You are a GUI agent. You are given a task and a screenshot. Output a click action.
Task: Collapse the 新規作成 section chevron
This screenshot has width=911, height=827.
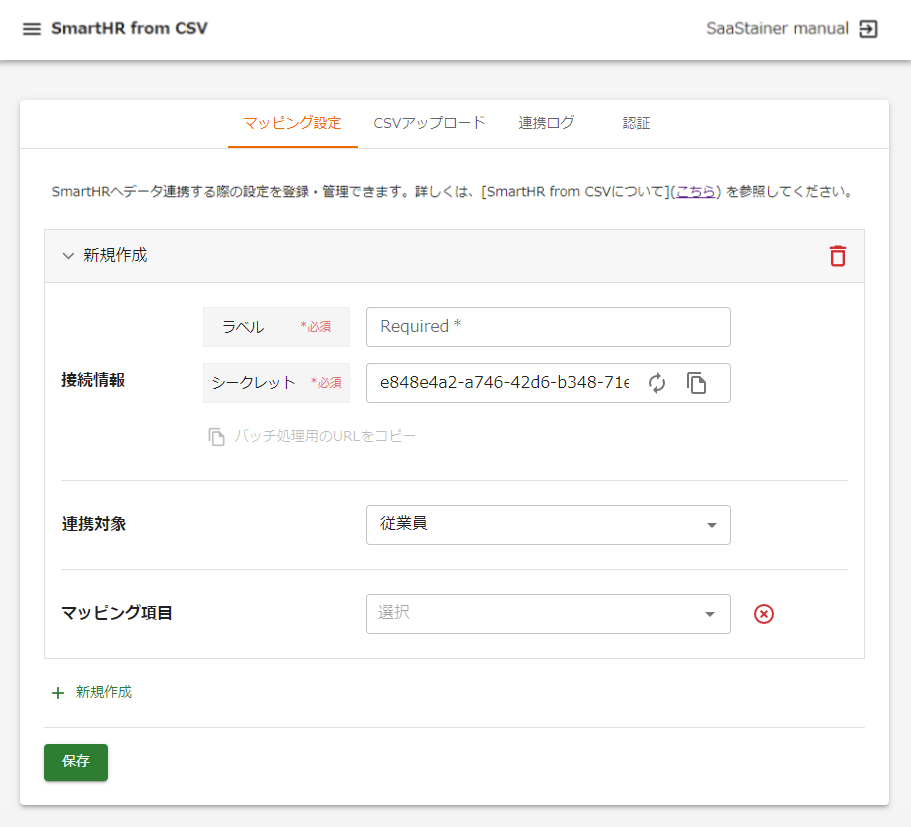click(x=68, y=256)
